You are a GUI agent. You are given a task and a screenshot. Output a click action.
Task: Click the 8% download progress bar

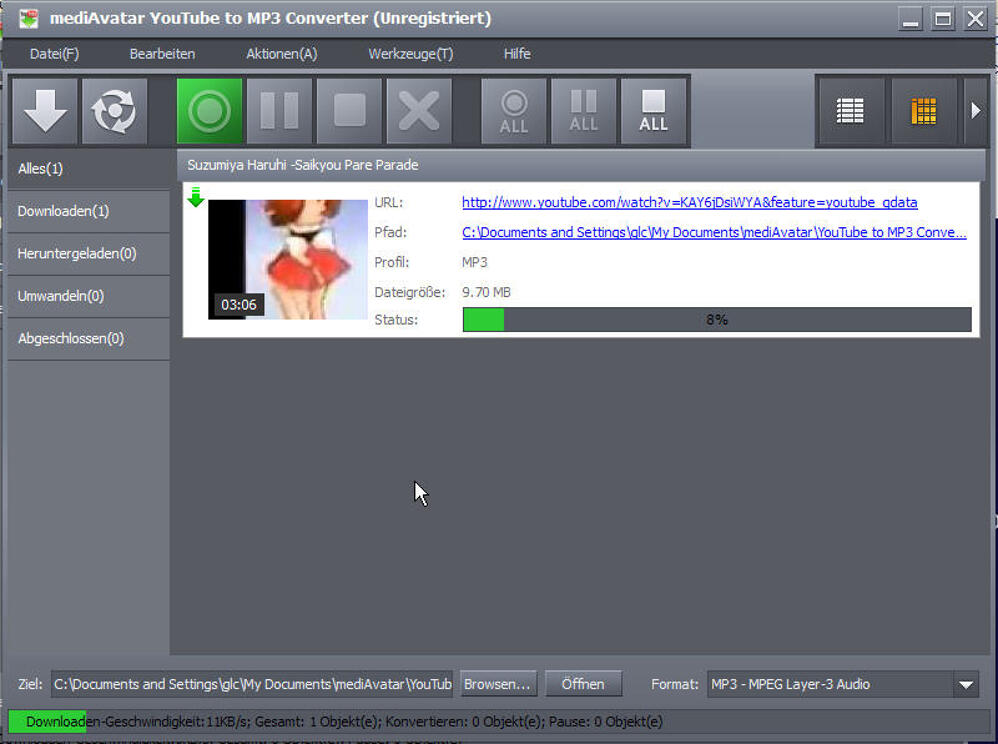click(717, 319)
